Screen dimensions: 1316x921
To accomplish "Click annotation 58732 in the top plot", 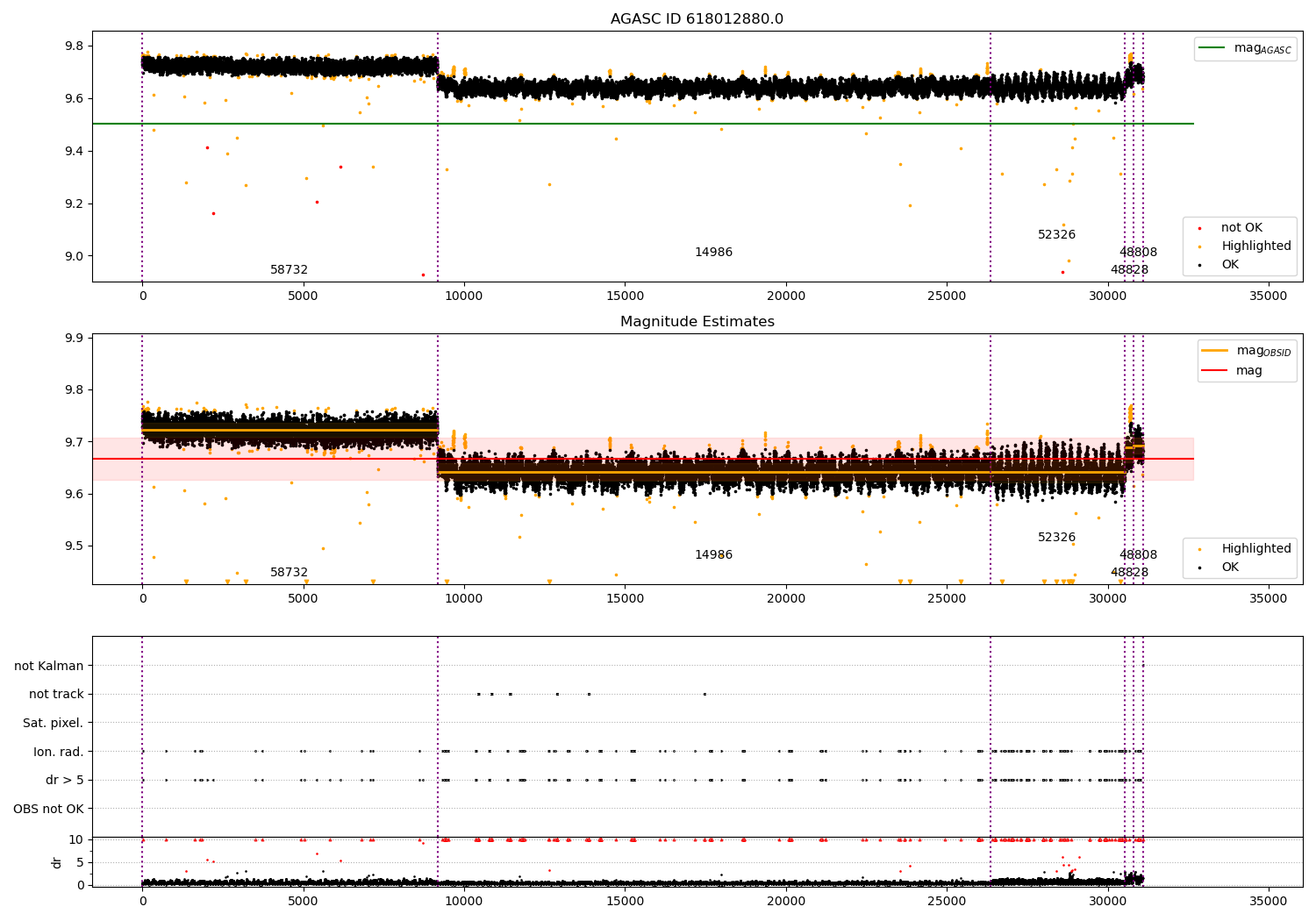I will click(289, 270).
